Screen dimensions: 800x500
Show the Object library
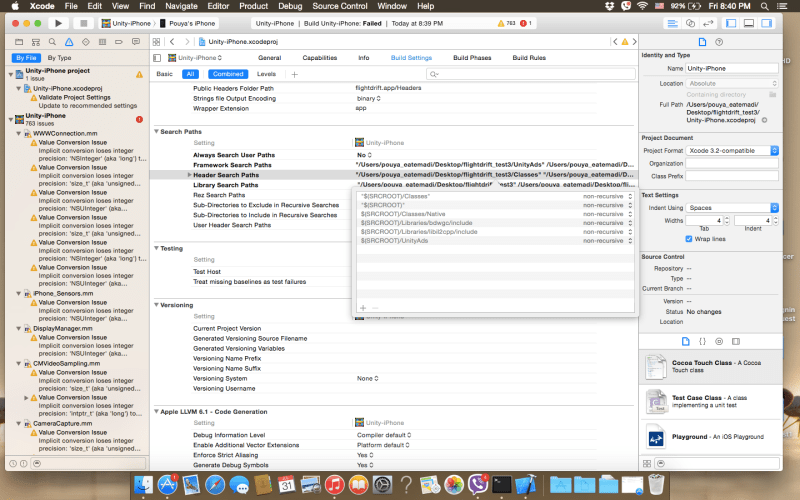tap(719, 341)
